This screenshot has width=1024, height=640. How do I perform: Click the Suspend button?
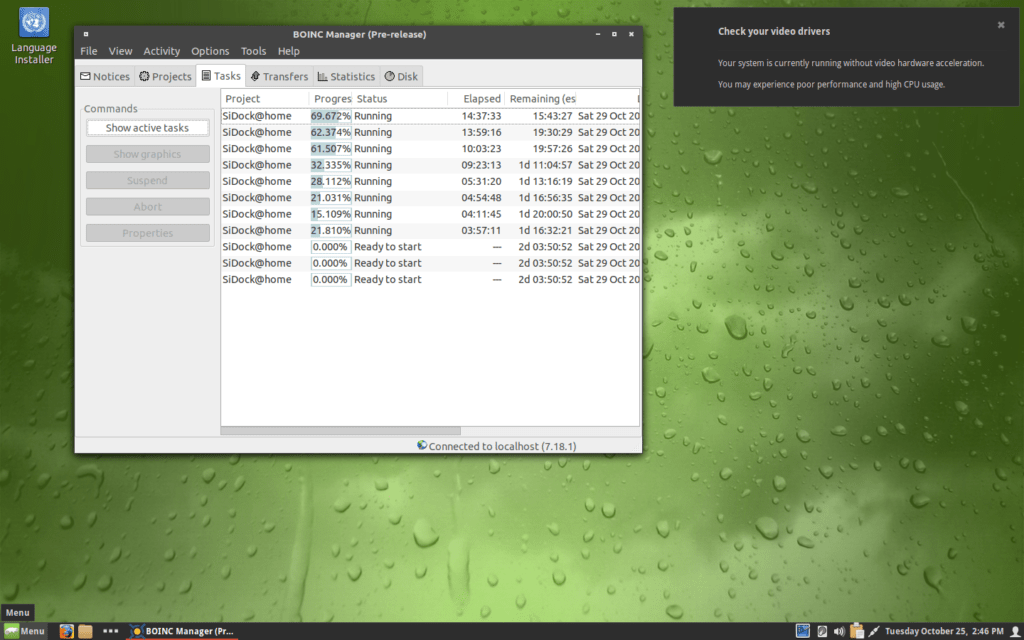tap(148, 180)
